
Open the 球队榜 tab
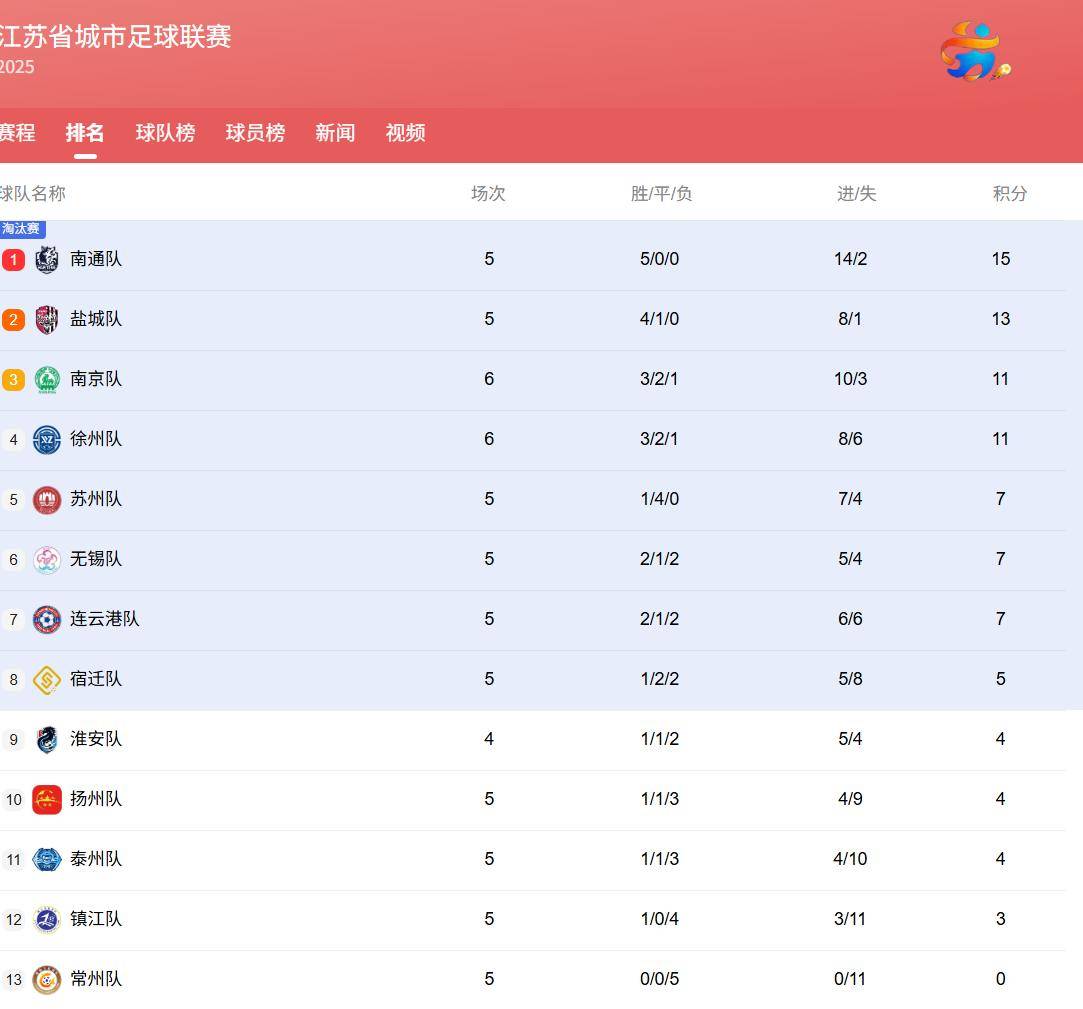165,133
